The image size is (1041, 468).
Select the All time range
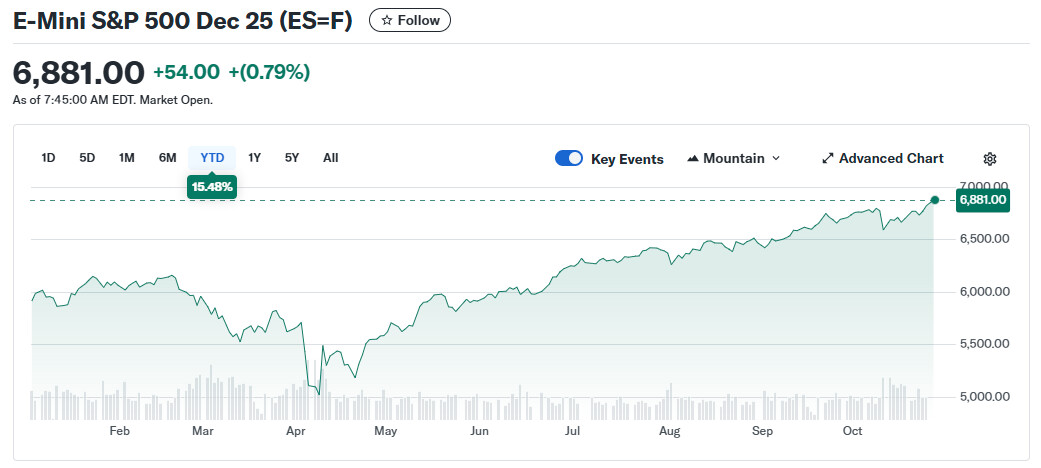[331, 157]
